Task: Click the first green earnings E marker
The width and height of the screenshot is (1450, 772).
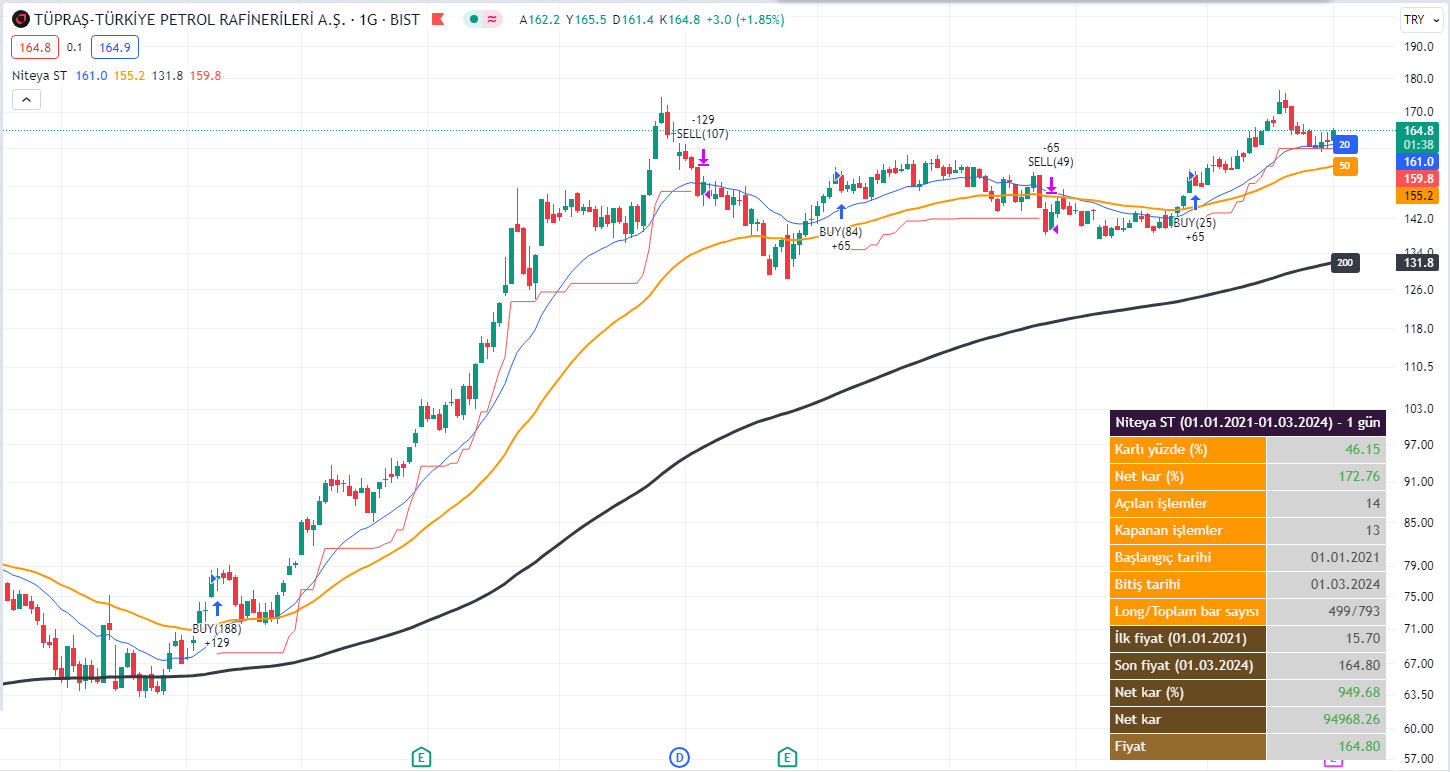Action: [x=421, y=757]
